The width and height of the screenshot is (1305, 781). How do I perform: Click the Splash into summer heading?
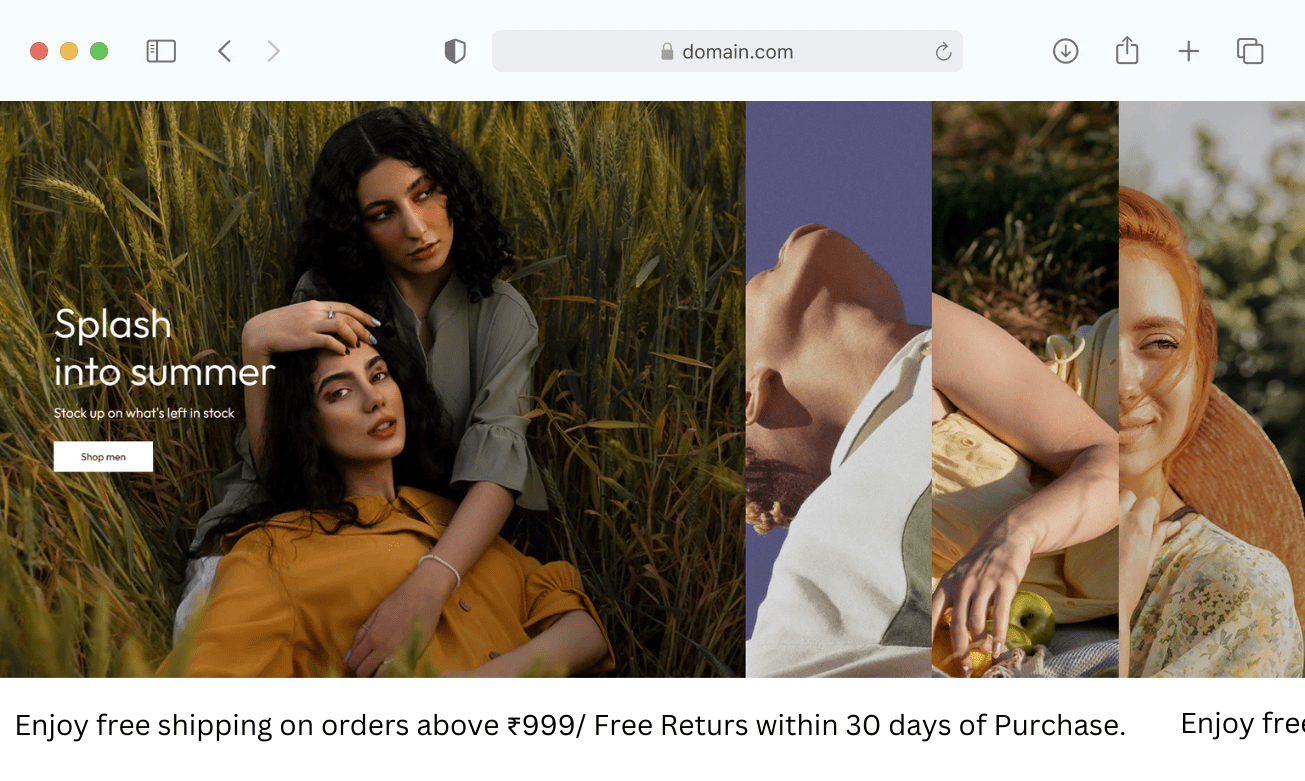pos(164,348)
